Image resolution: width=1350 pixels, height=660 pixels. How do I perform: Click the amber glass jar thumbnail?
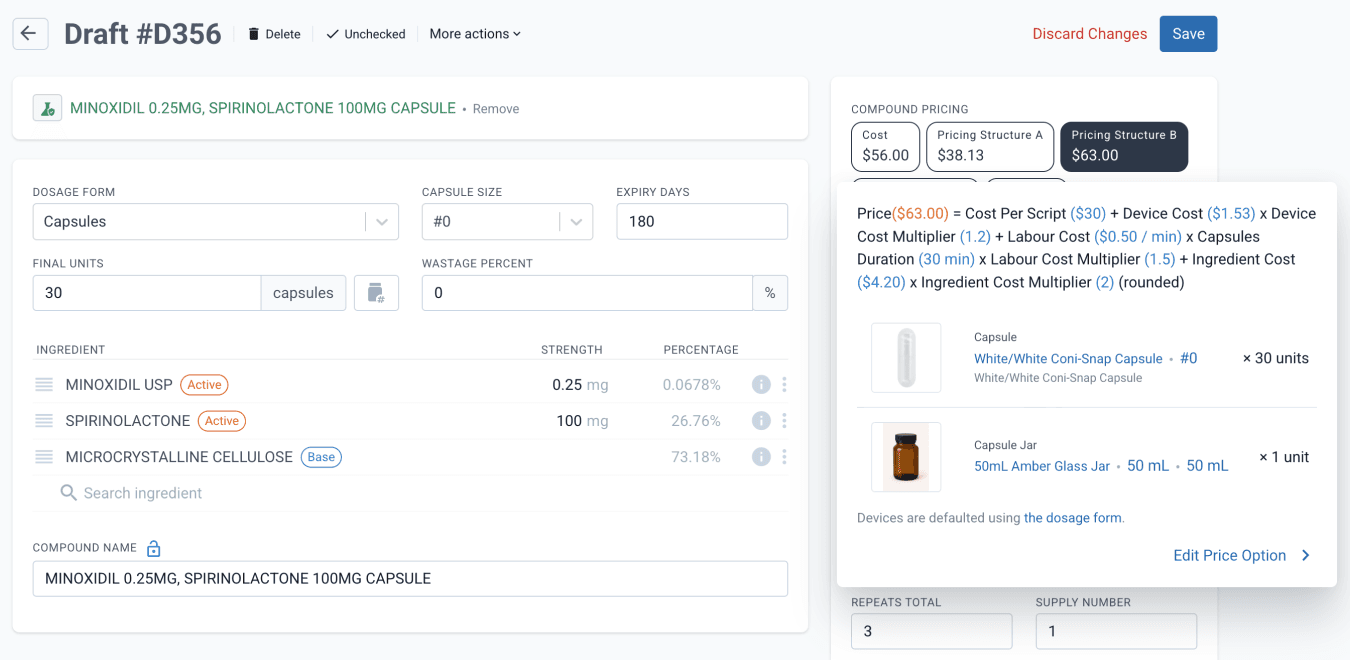[x=906, y=457]
